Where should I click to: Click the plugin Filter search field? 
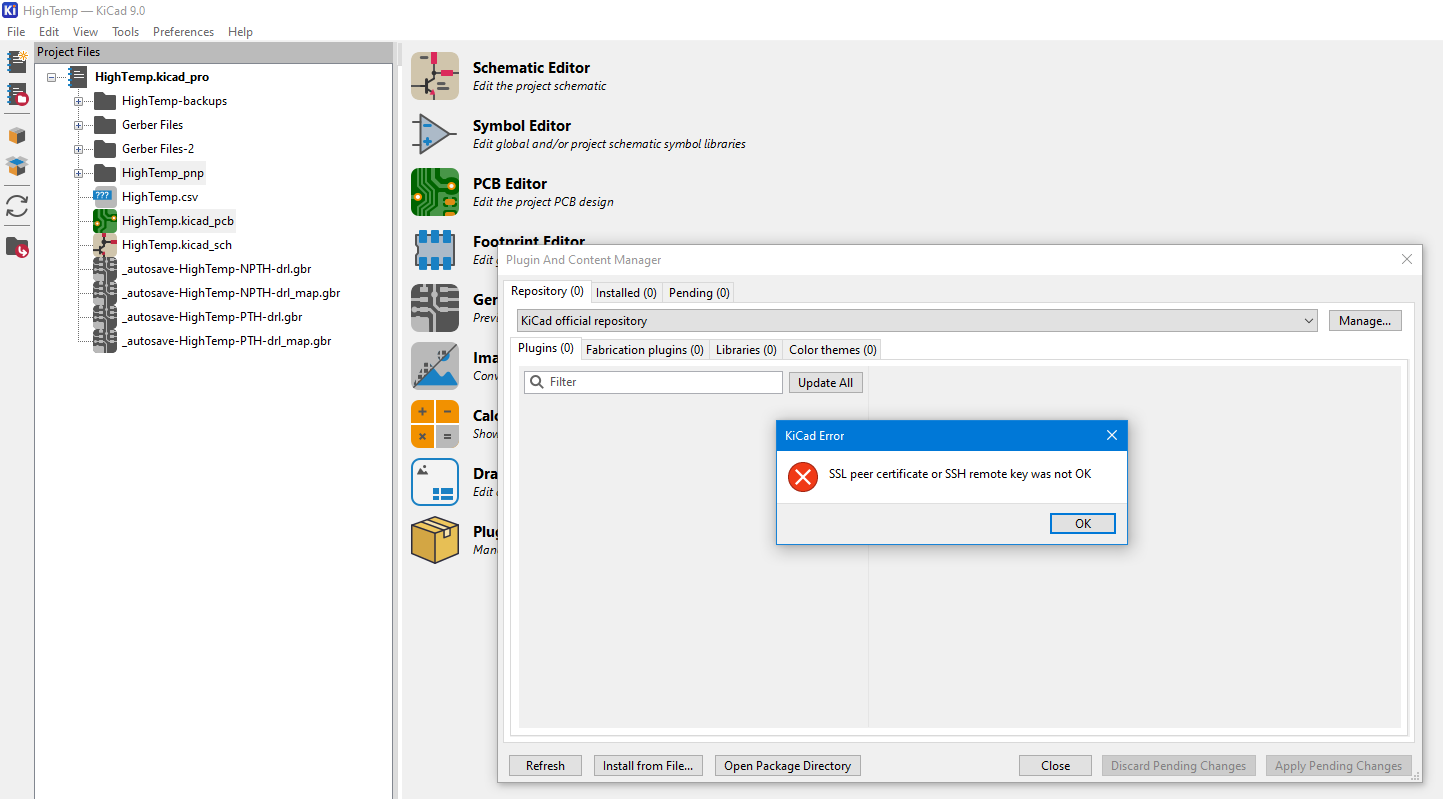(662, 382)
